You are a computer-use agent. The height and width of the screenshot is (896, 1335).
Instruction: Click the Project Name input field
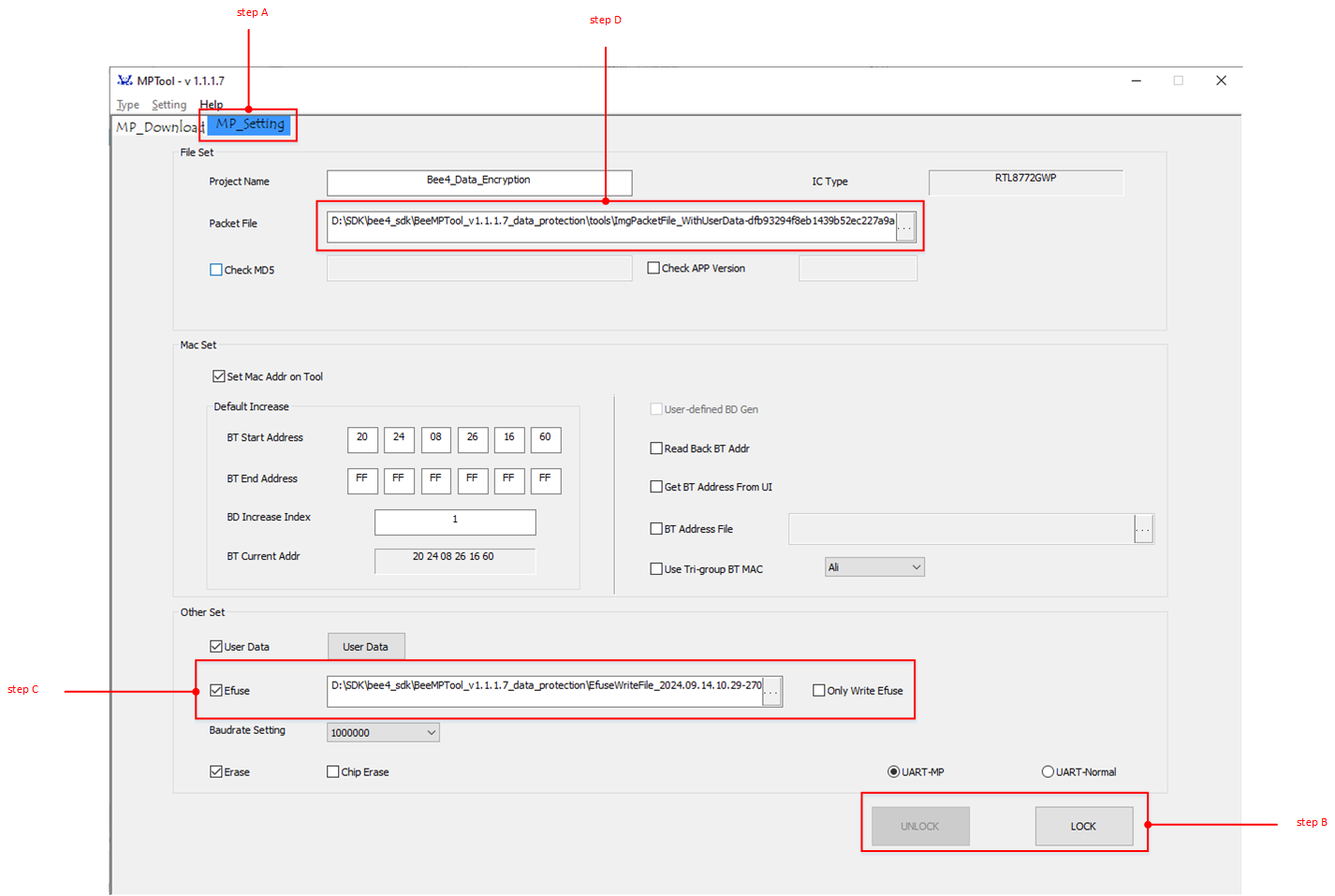coord(478,182)
